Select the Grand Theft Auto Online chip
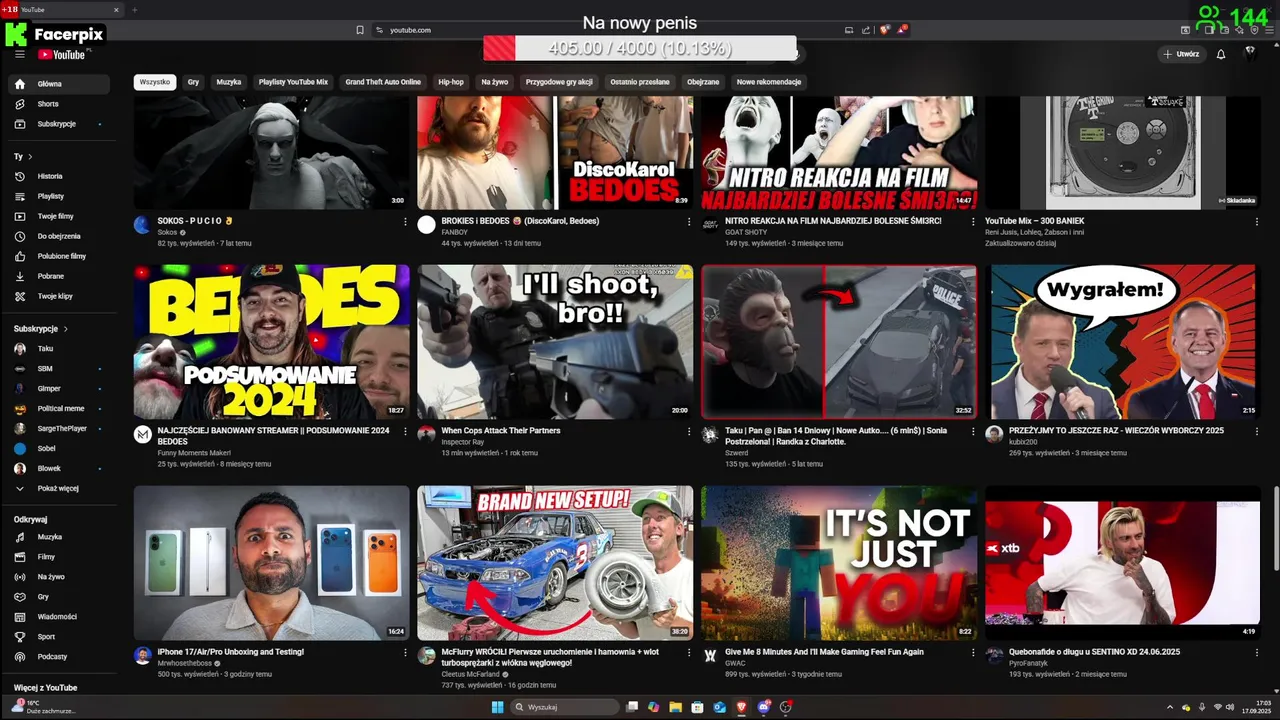This screenshot has height=720, width=1280. tap(383, 82)
